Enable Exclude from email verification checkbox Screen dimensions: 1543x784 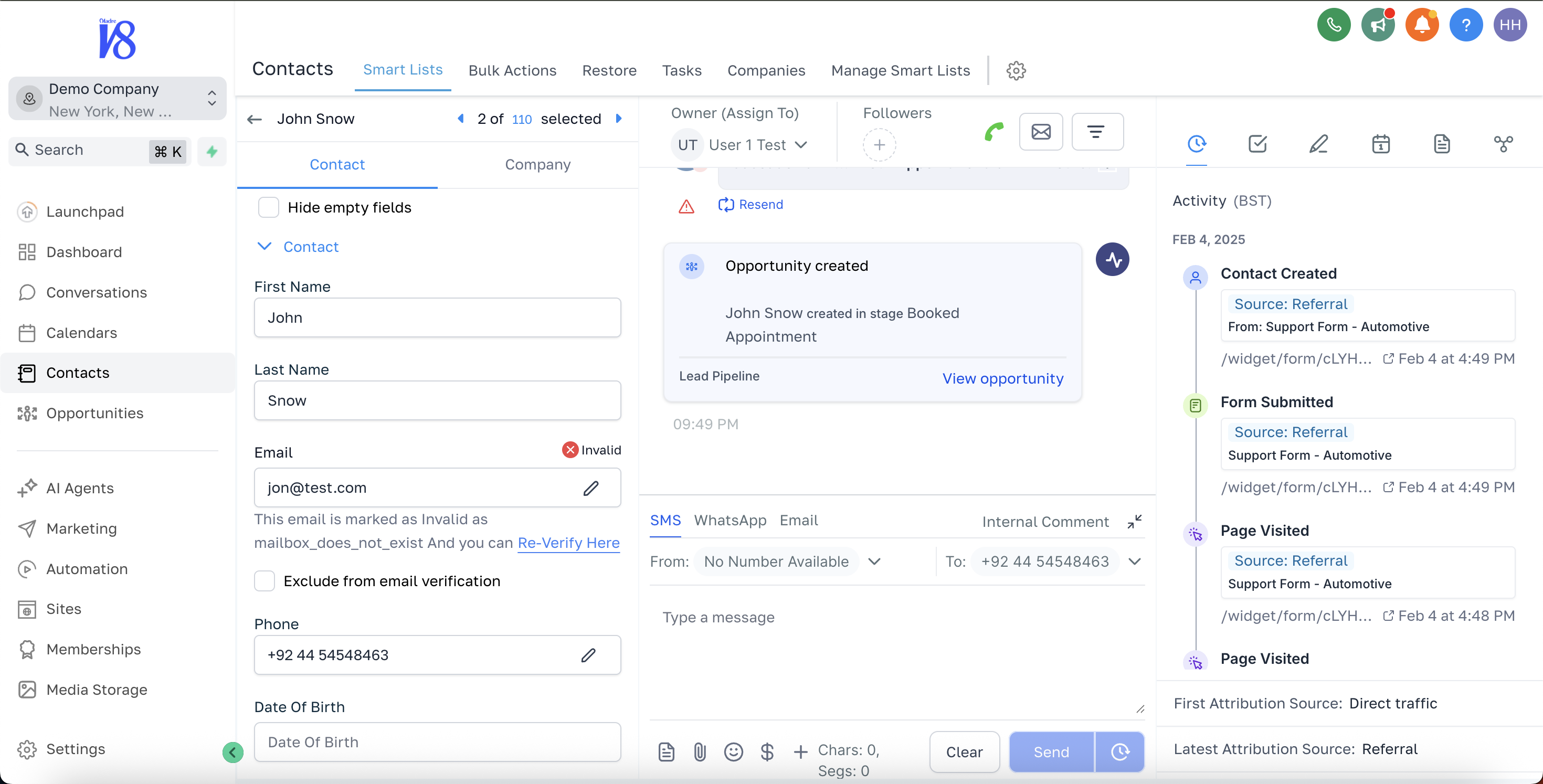click(265, 580)
